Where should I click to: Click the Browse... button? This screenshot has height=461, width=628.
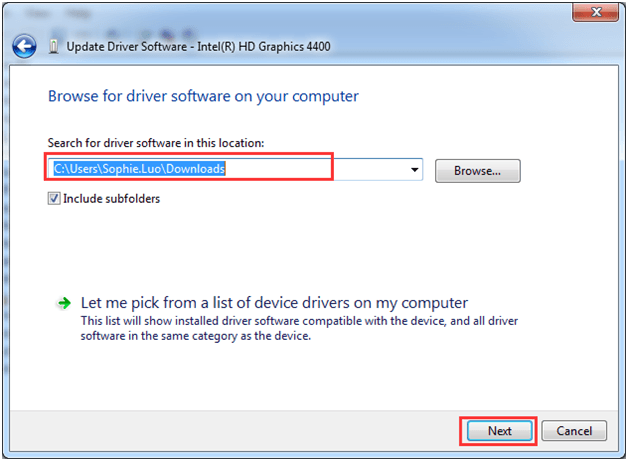point(477,171)
